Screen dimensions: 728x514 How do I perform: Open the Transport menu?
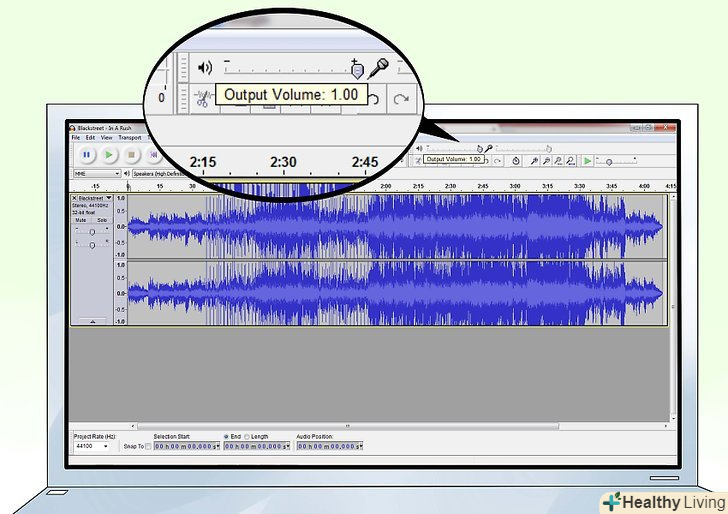point(130,137)
